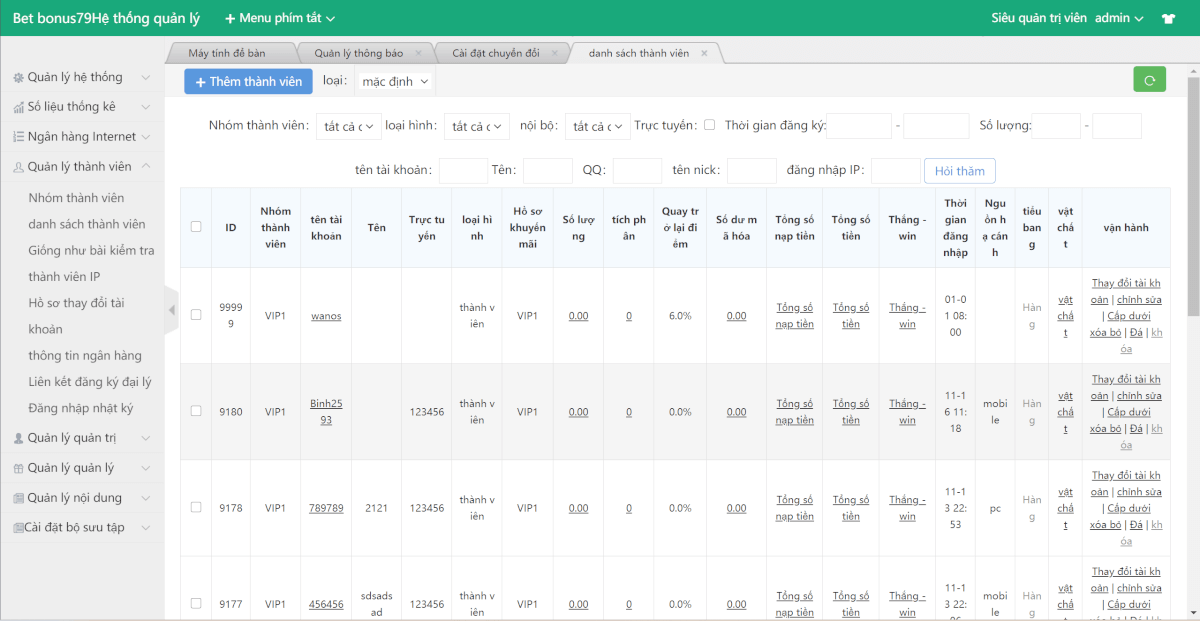Click the first Thời gian đăng ký date field
The width and height of the screenshot is (1200, 621).
pyautogui.click(x=859, y=126)
